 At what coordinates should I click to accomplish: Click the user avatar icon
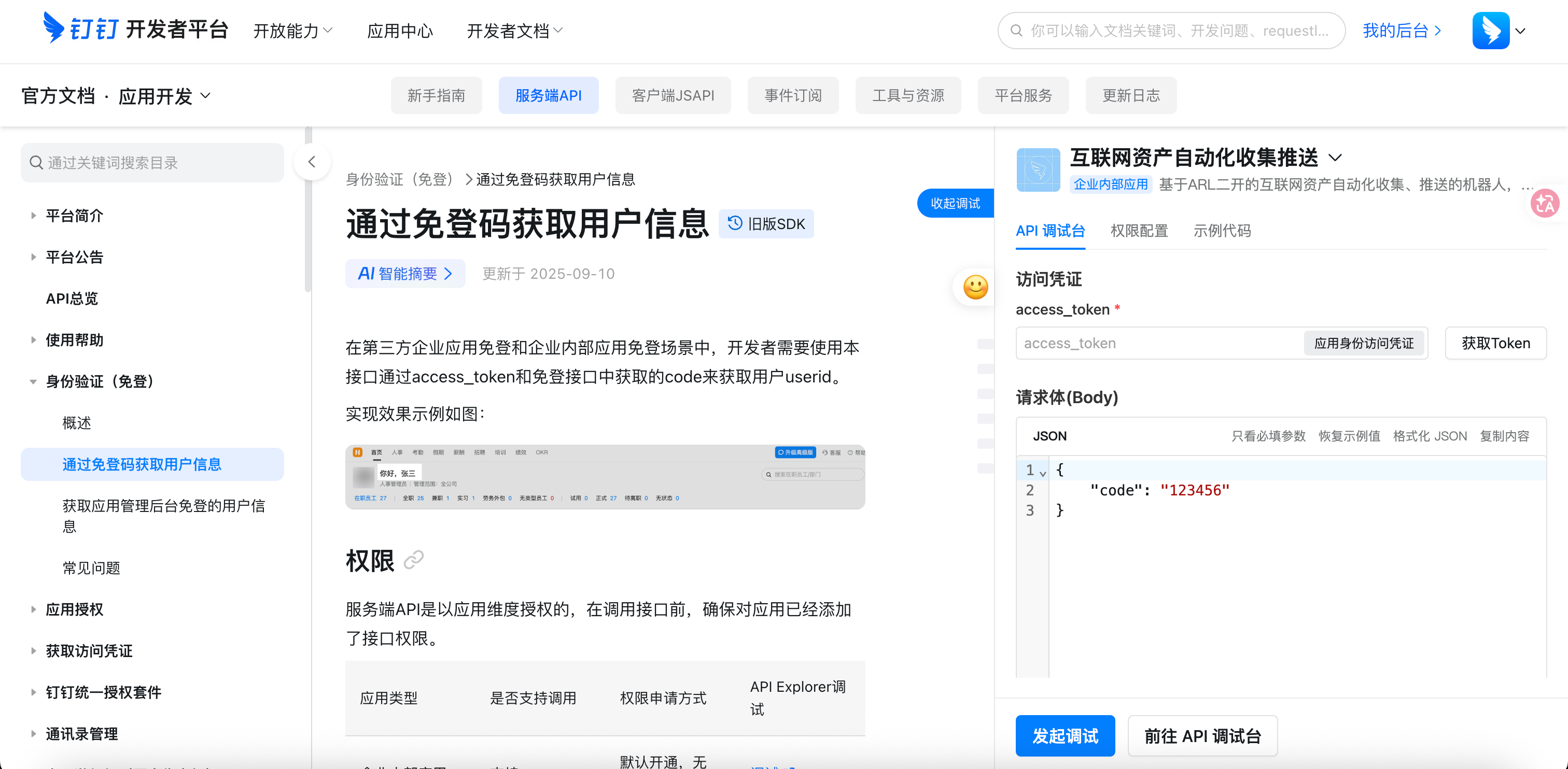point(1491,31)
